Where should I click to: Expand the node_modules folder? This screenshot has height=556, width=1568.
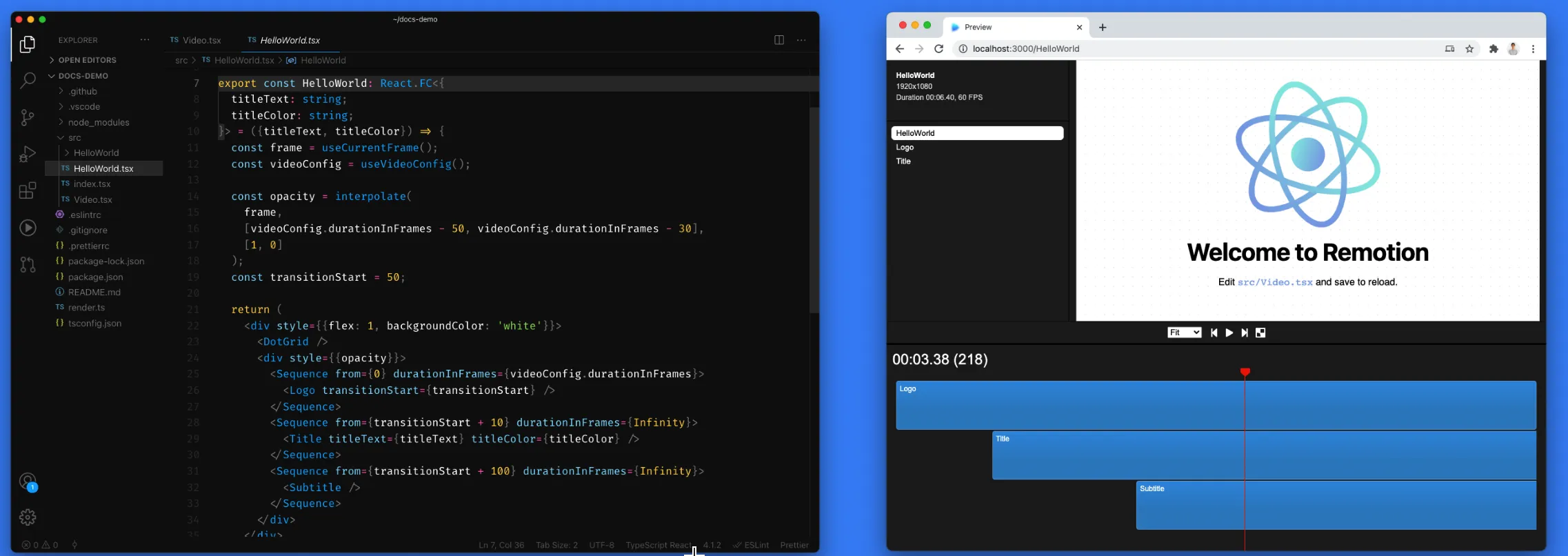point(99,122)
